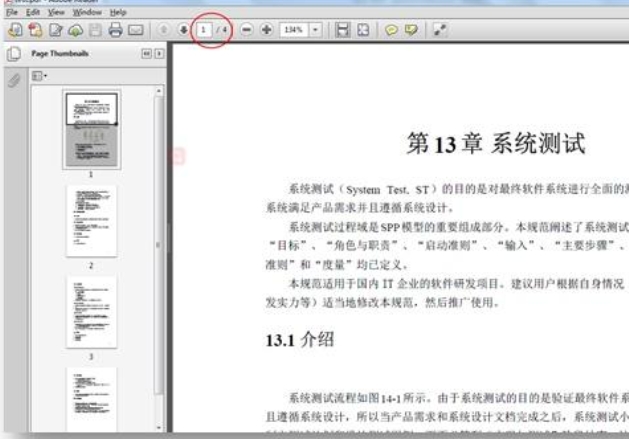Click the Page Thumbnails panel icon

[x=14, y=54]
